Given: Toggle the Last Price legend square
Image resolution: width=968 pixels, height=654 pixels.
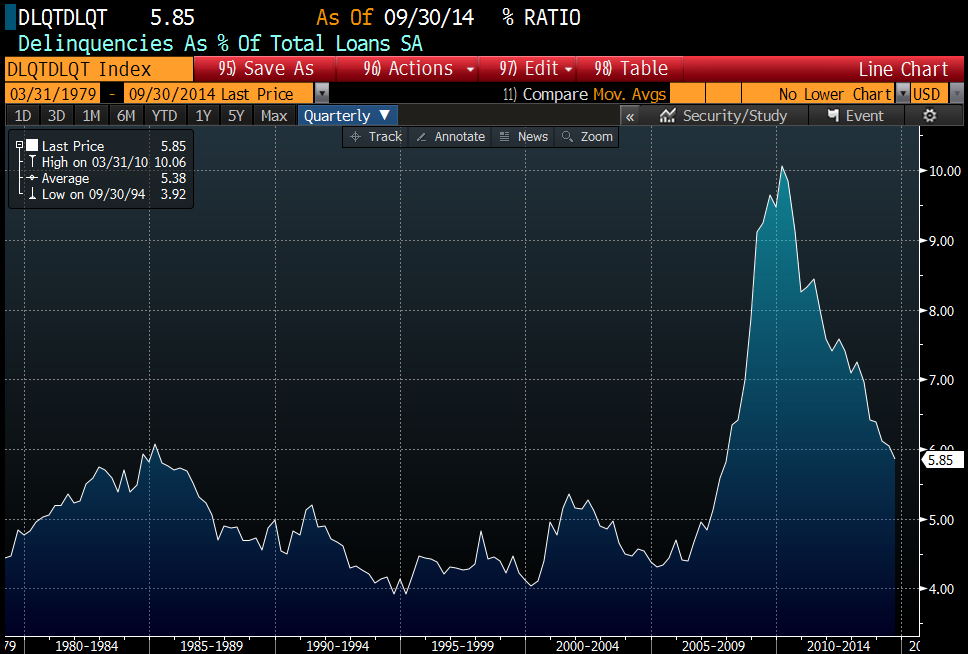Looking at the screenshot, I should pyautogui.click(x=32, y=146).
